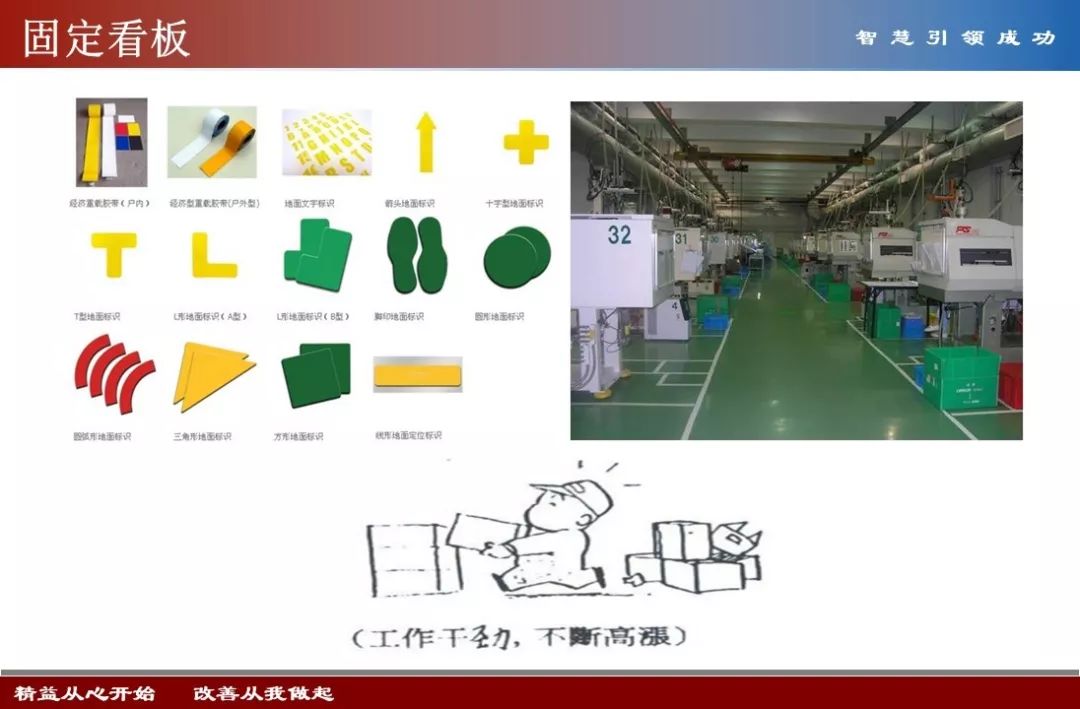Screen dimensions: 1080x709
Task: Open the outdoor tape rolls photo
Action: [x=211, y=142]
